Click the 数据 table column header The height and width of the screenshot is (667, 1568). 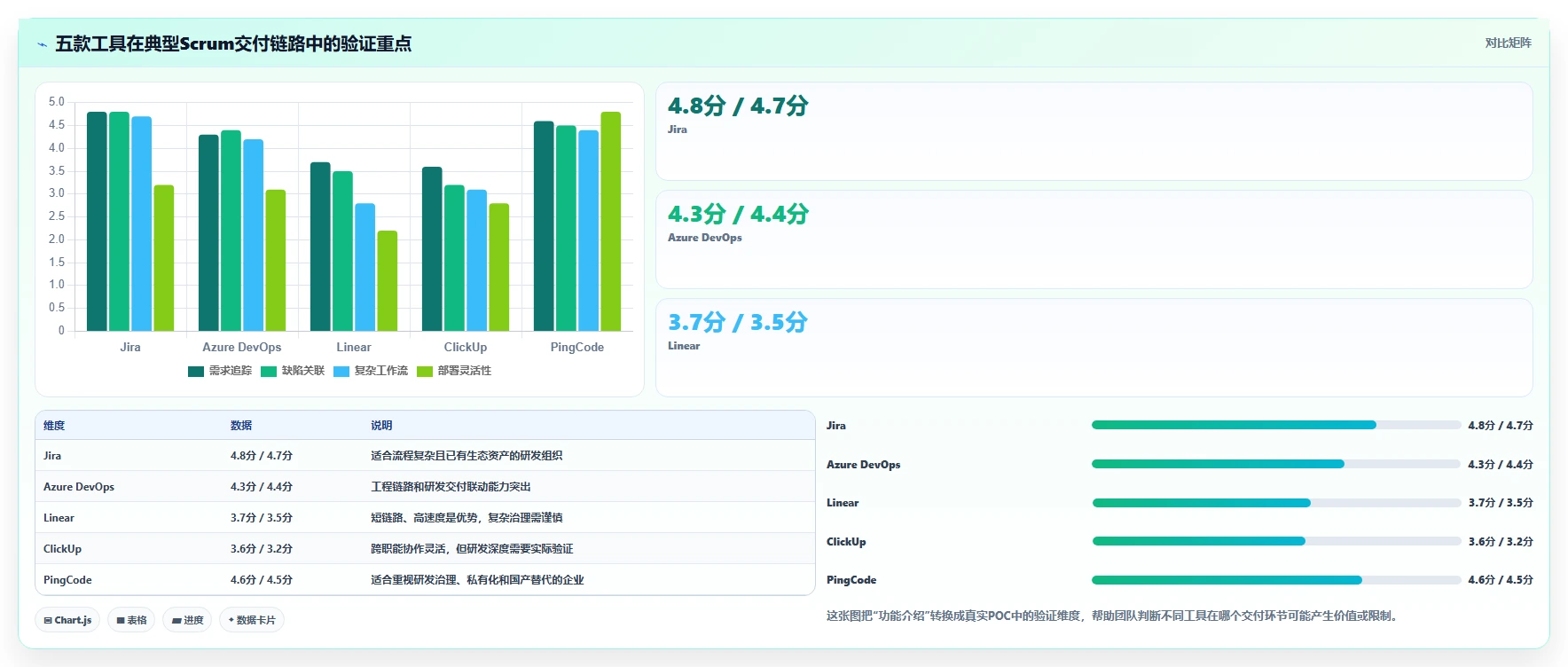241,426
